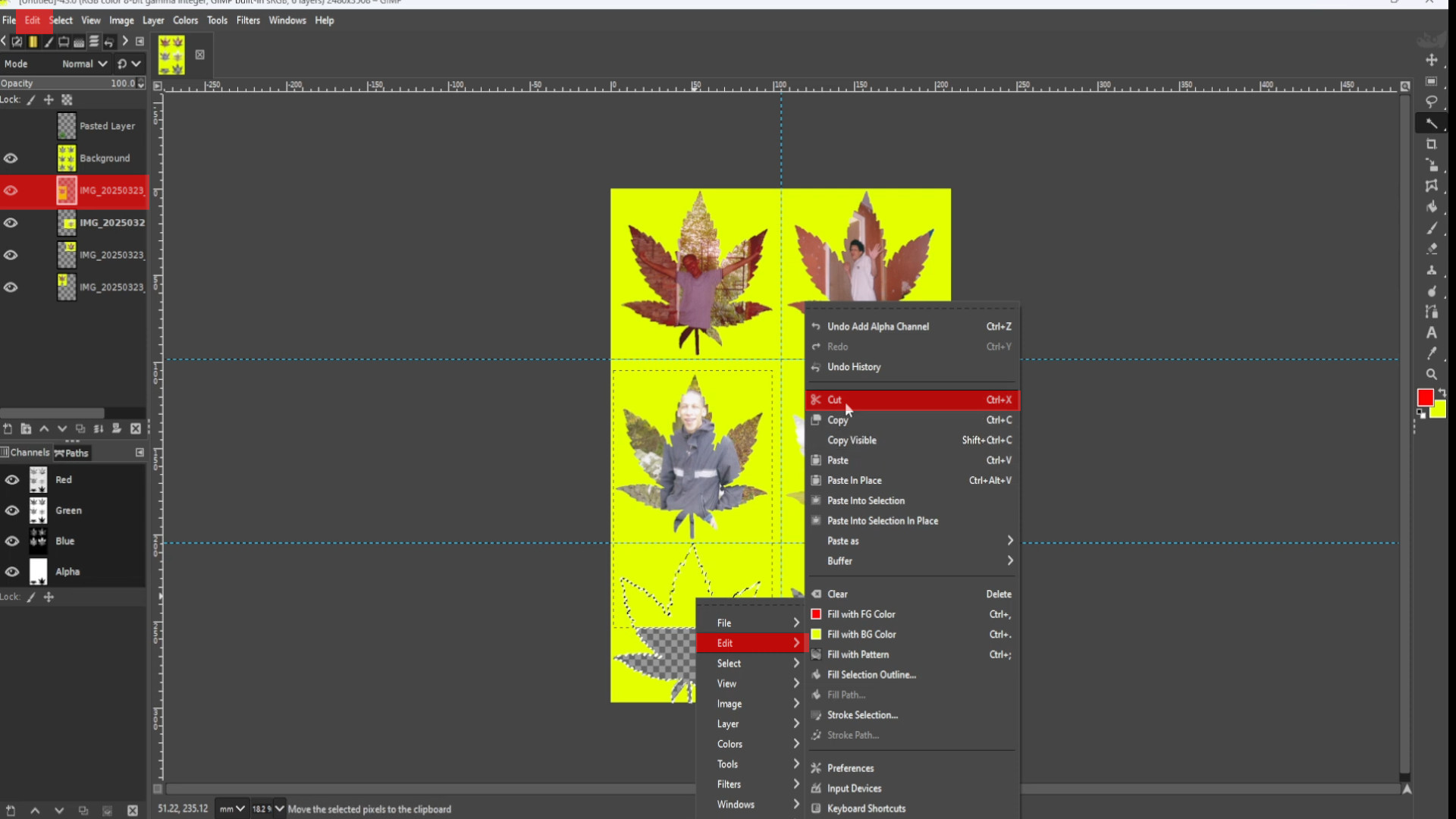The height and width of the screenshot is (819, 1456).
Task: Click the image tab thumbnail
Action: (171, 55)
